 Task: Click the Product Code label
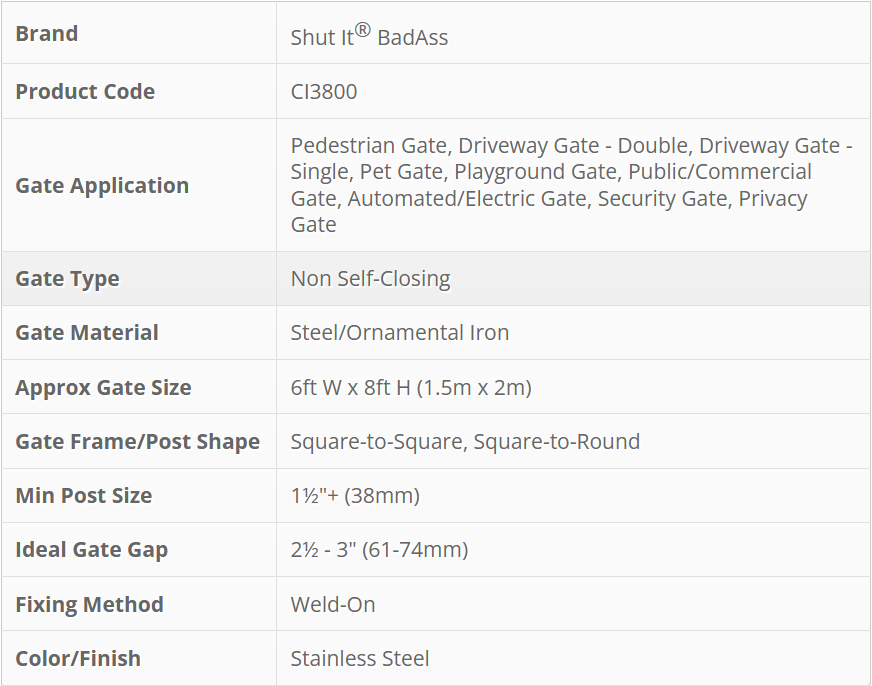click(85, 91)
